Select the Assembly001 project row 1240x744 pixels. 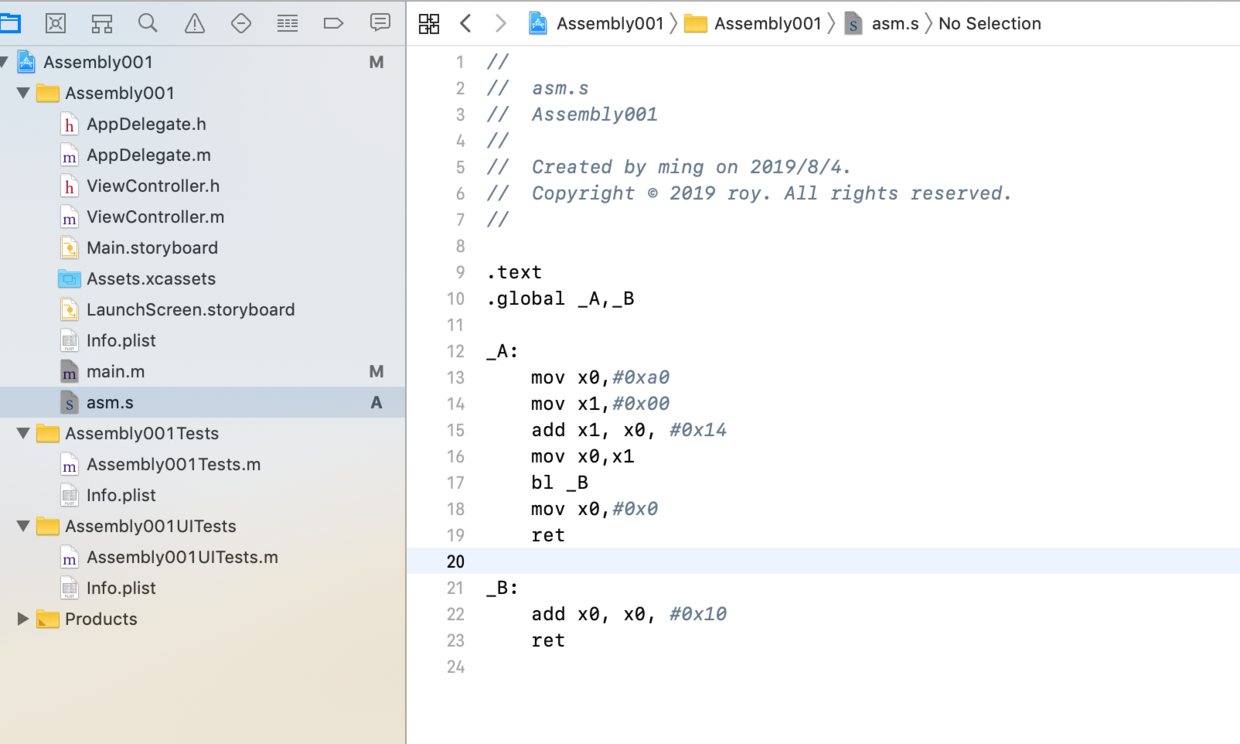pyautogui.click(x=202, y=62)
